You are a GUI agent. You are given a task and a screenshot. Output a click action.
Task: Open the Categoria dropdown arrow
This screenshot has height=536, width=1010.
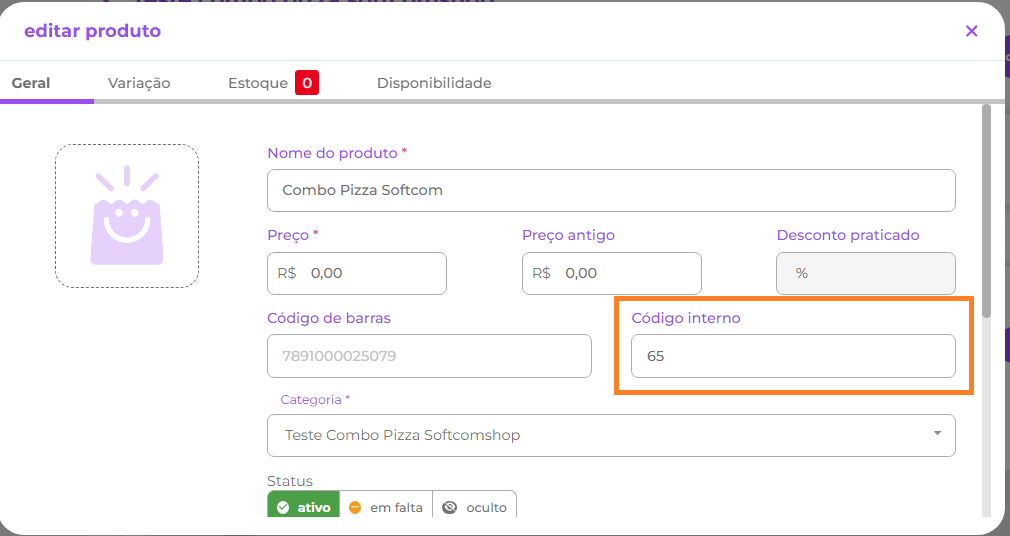937,434
